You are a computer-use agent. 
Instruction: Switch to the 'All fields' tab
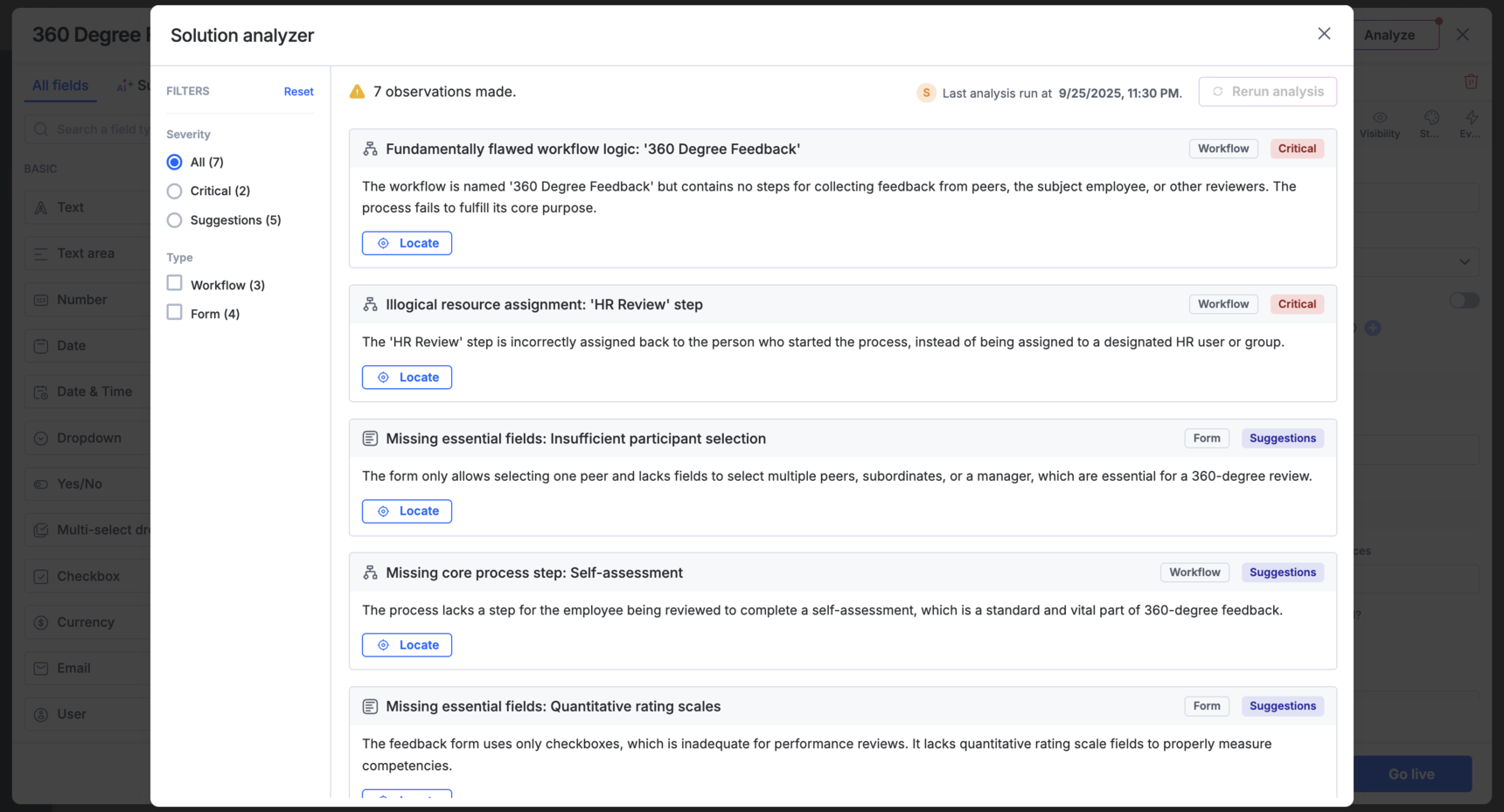pos(60,86)
